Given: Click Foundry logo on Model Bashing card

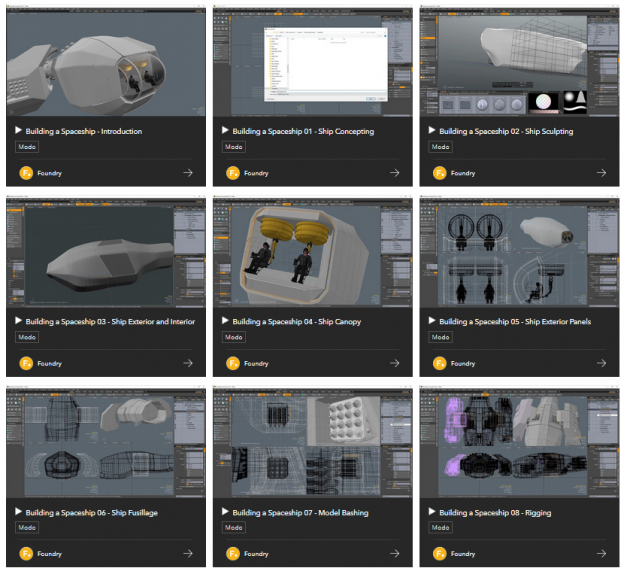Looking at the screenshot, I should (x=232, y=553).
